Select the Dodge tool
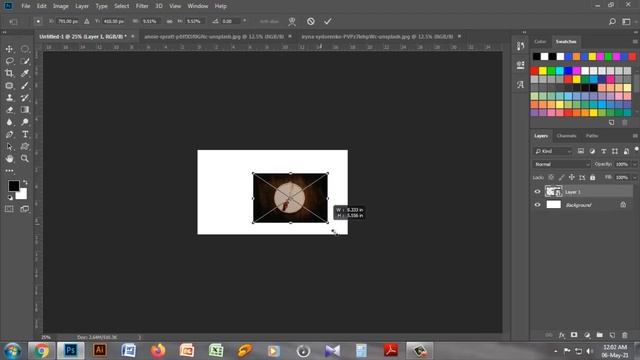This screenshot has width=640, height=360. 24,122
